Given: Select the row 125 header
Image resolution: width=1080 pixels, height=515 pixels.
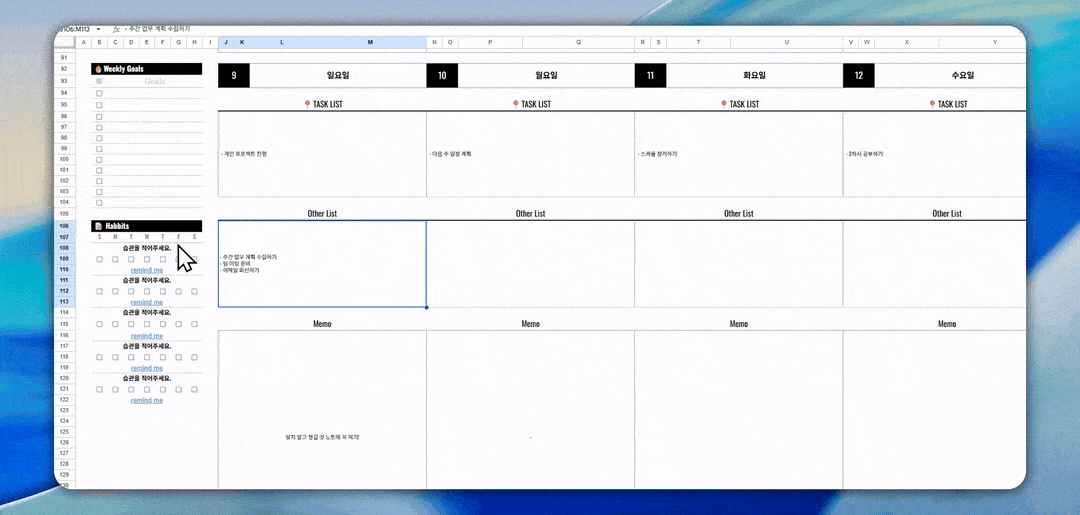Looking at the screenshot, I should 64,432.
